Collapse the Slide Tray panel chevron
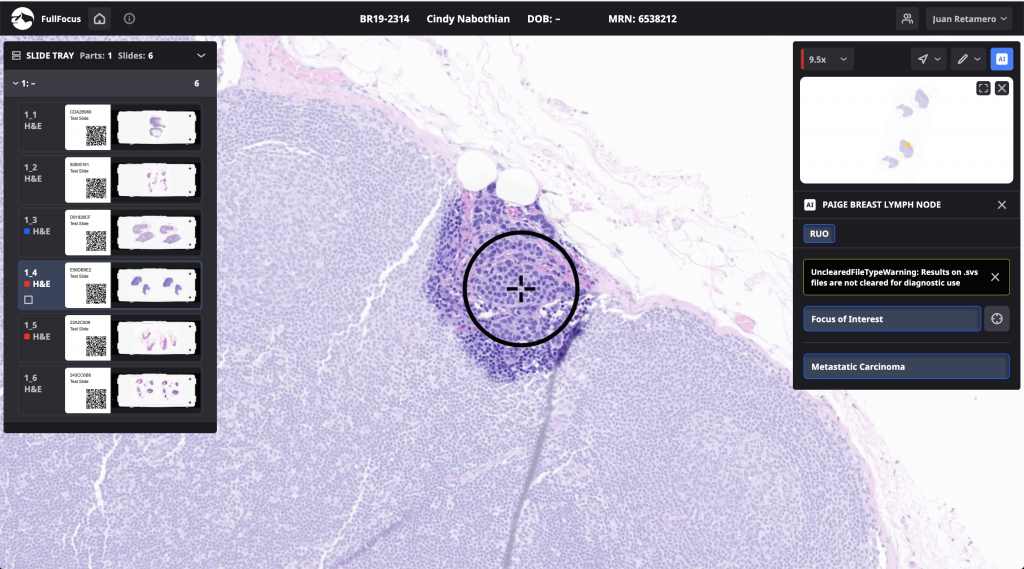 pyautogui.click(x=201, y=56)
